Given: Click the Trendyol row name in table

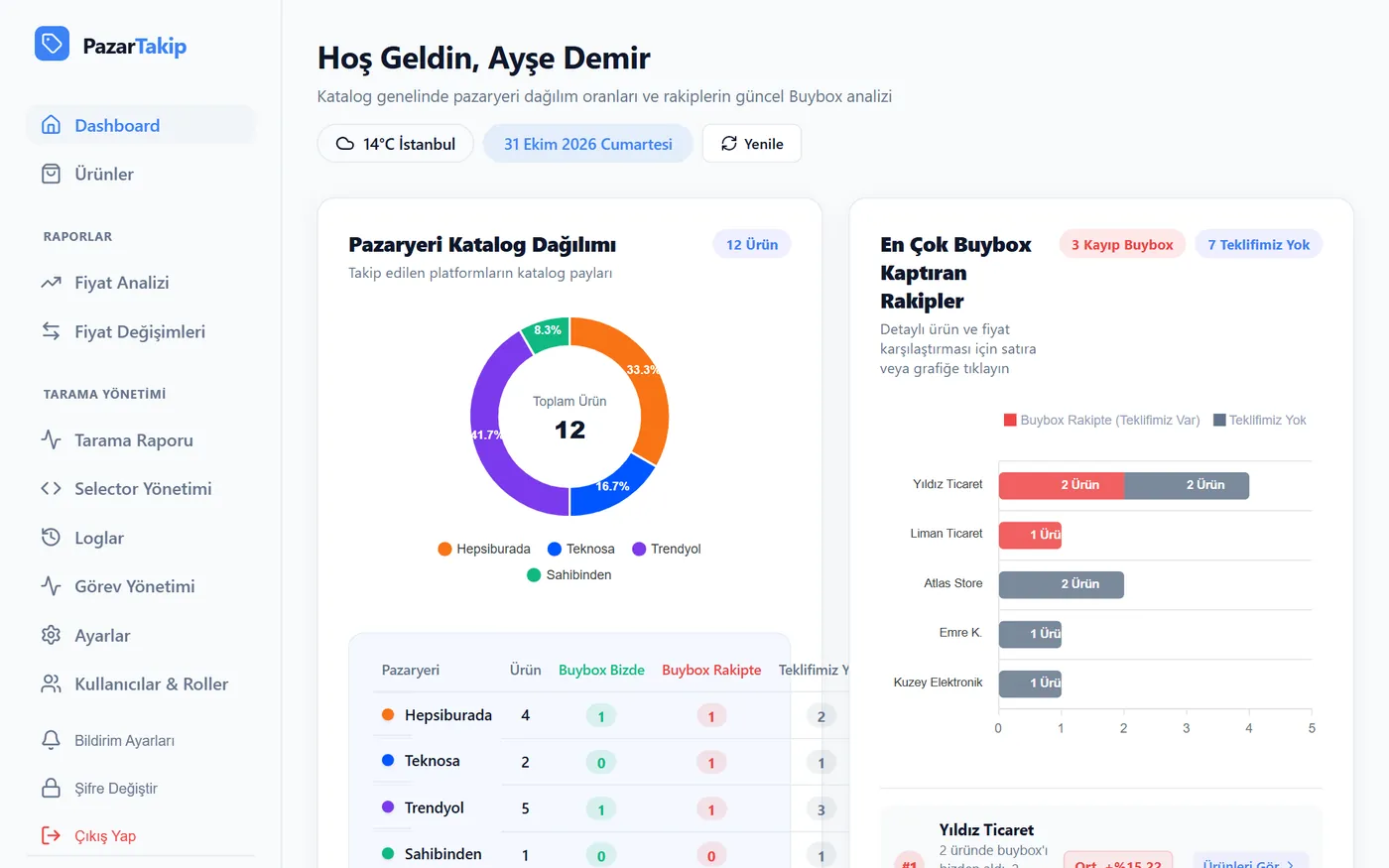Looking at the screenshot, I should coord(435,807).
